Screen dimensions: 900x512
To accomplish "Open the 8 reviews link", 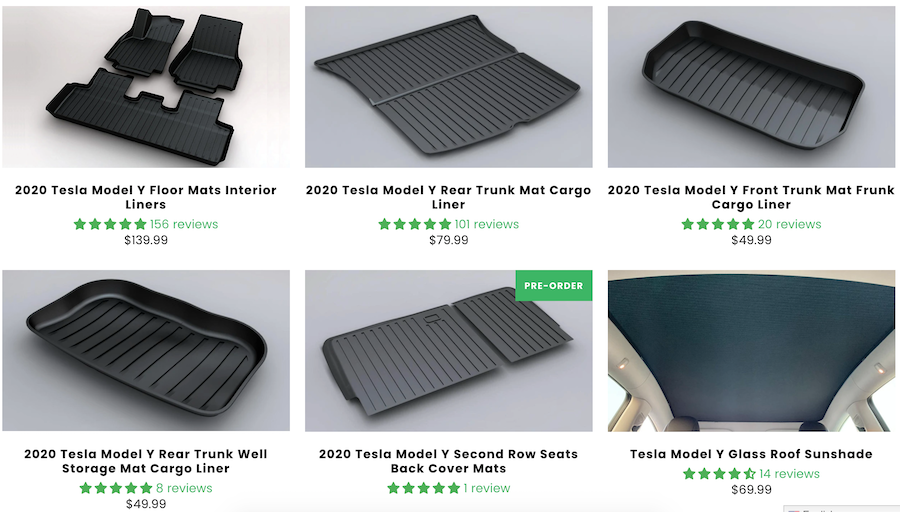I will click(184, 488).
